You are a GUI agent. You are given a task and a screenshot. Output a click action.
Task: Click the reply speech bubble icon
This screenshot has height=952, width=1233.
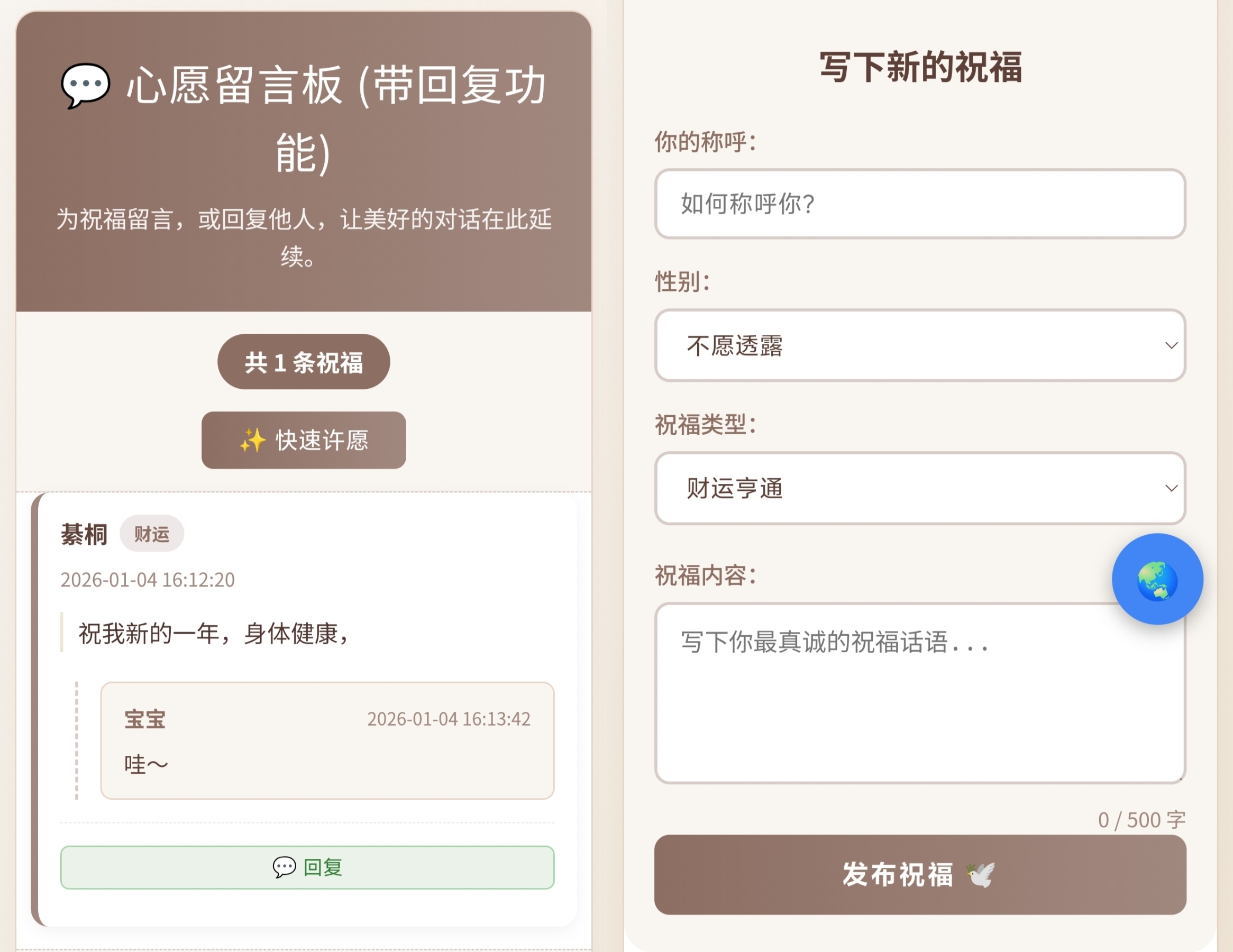pyautogui.click(x=284, y=868)
